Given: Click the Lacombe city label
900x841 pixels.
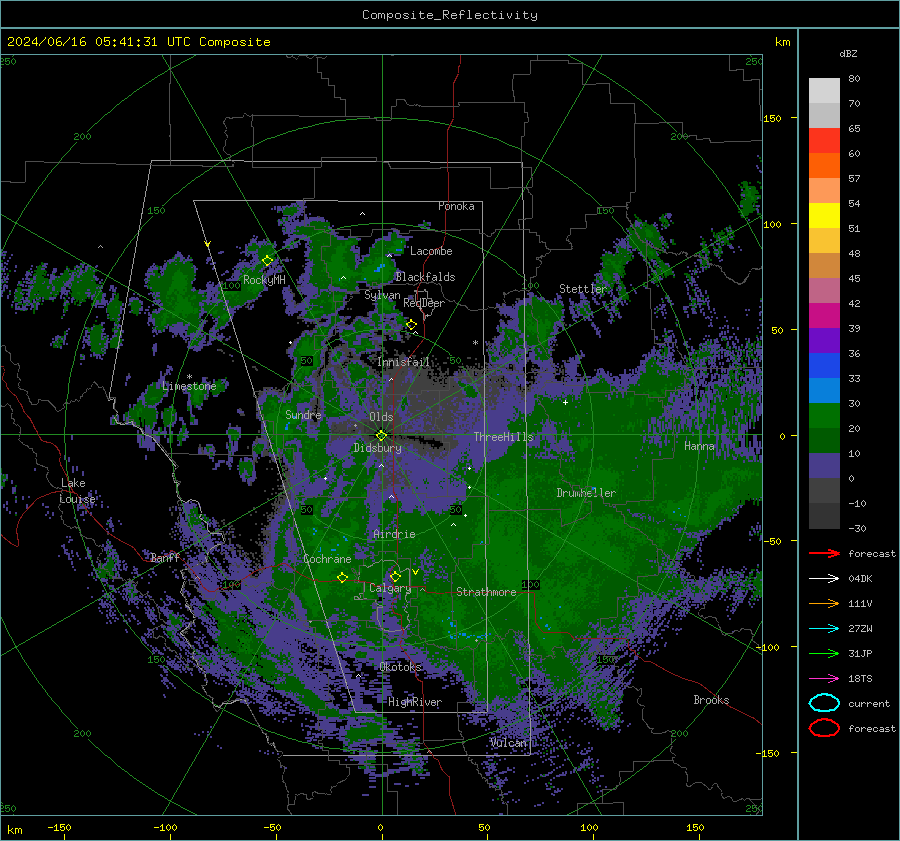Looking at the screenshot, I should (431, 251).
